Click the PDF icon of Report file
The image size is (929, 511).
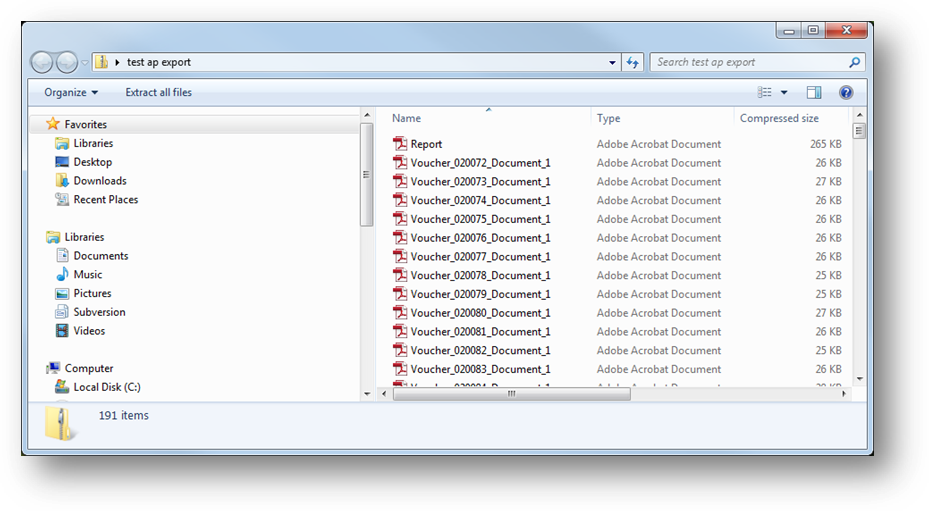400,144
